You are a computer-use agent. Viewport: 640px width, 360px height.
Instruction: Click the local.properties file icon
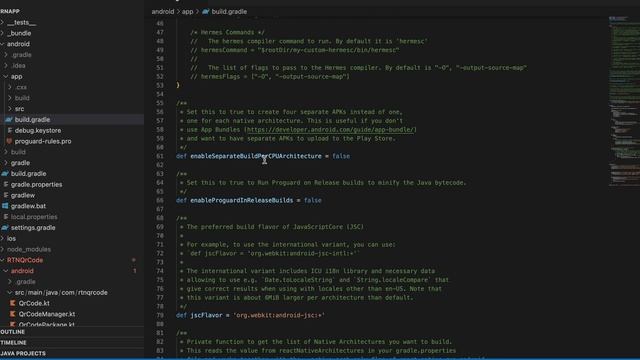(6, 217)
